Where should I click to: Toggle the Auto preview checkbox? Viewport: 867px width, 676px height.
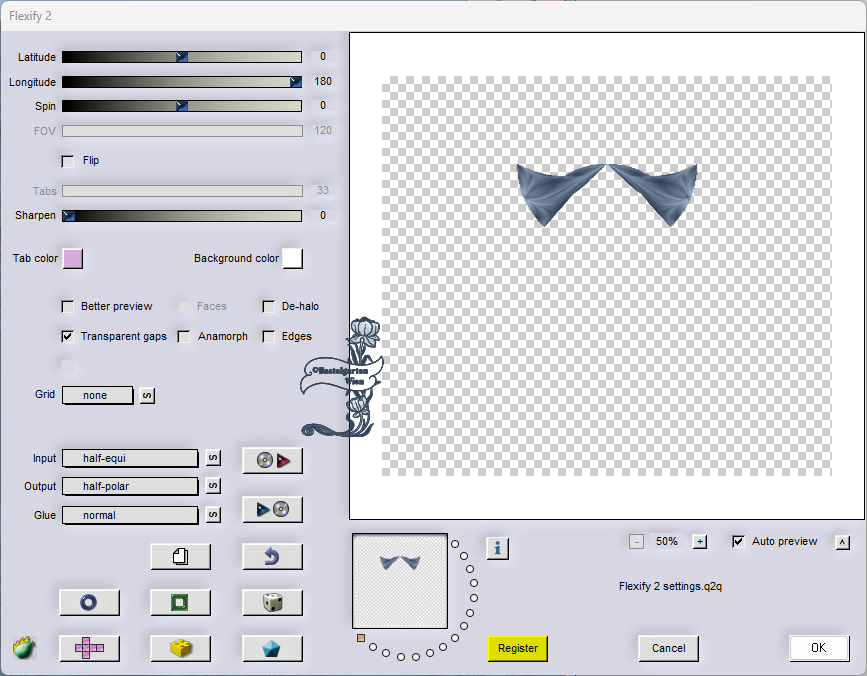[739, 542]
